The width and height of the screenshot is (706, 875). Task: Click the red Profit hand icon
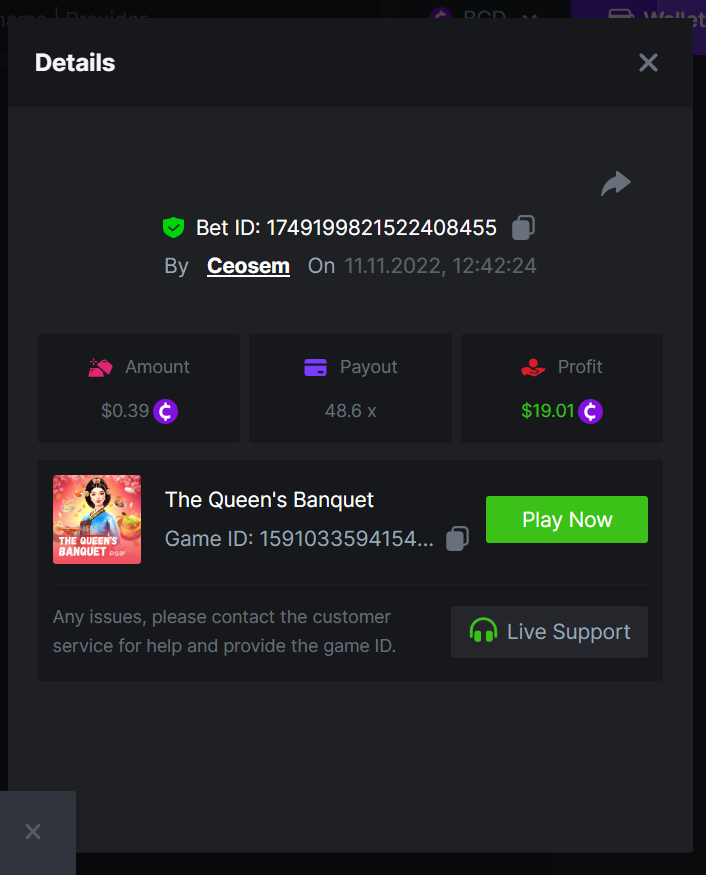pos(533,367)
